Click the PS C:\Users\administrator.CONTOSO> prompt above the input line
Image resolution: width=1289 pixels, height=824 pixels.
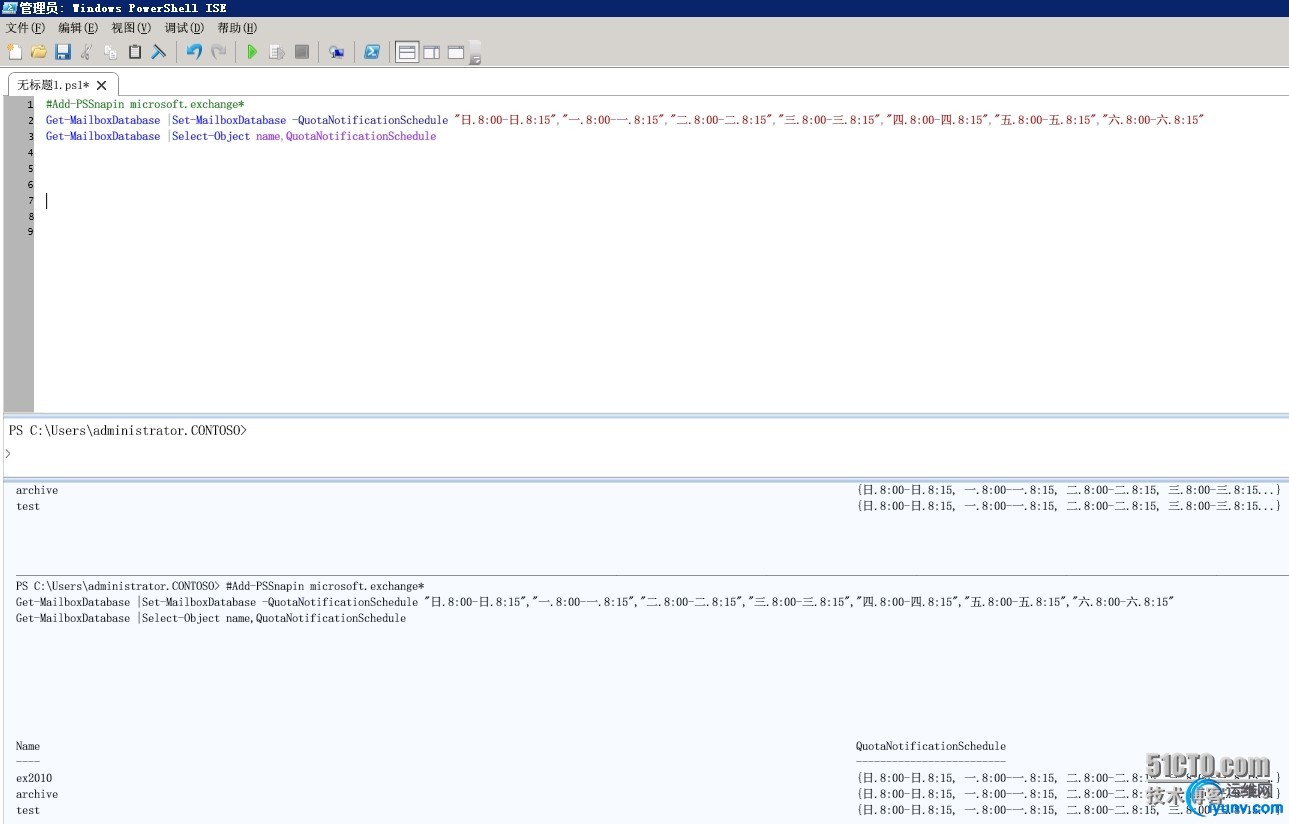coord(127,431)
